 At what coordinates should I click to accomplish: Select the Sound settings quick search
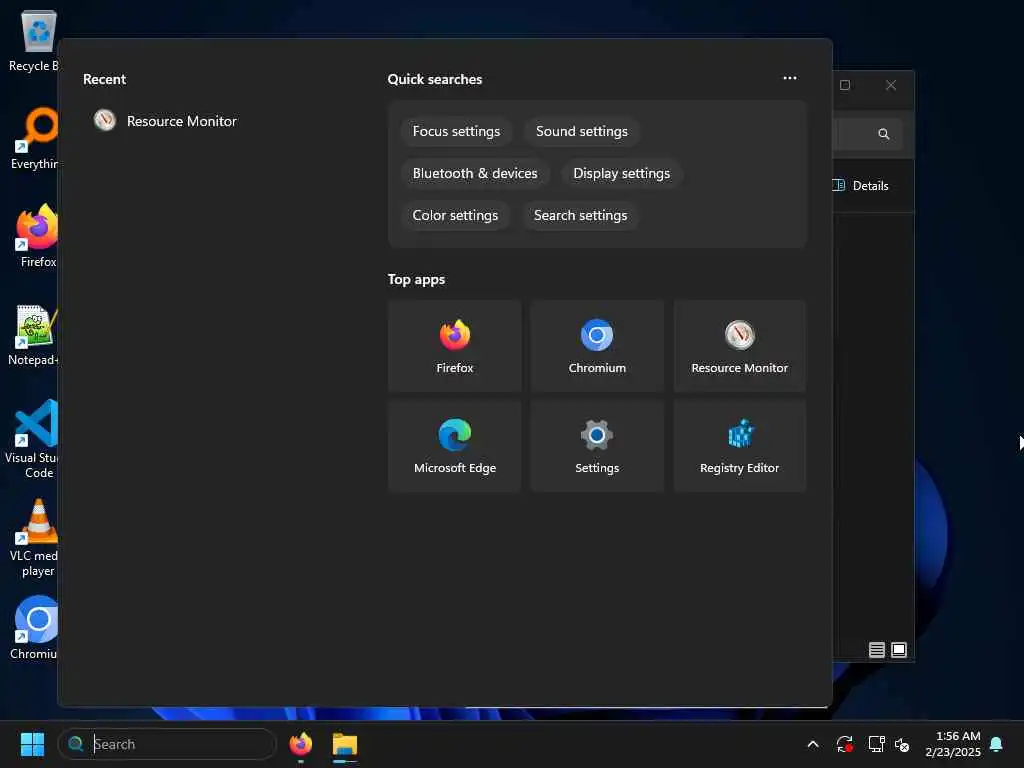click(581, 131)
